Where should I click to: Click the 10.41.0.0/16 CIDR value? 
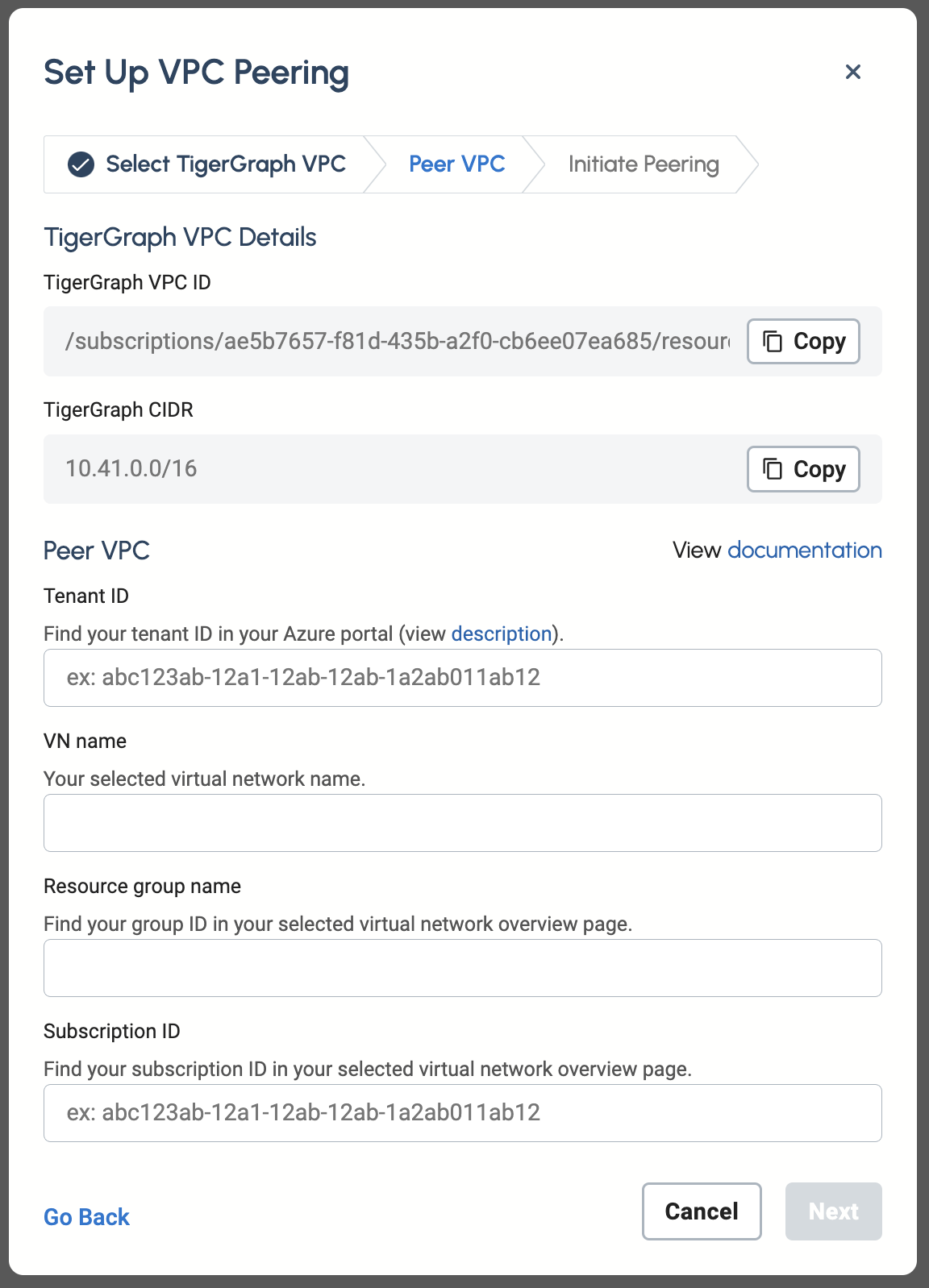131,469
